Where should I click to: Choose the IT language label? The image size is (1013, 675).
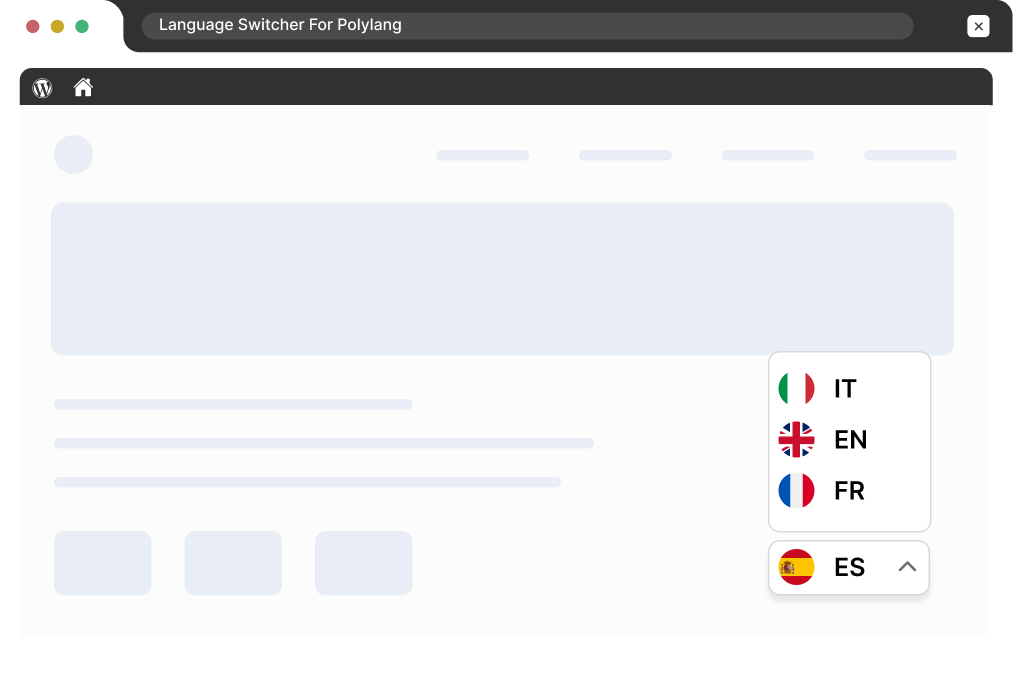(845, 388)
